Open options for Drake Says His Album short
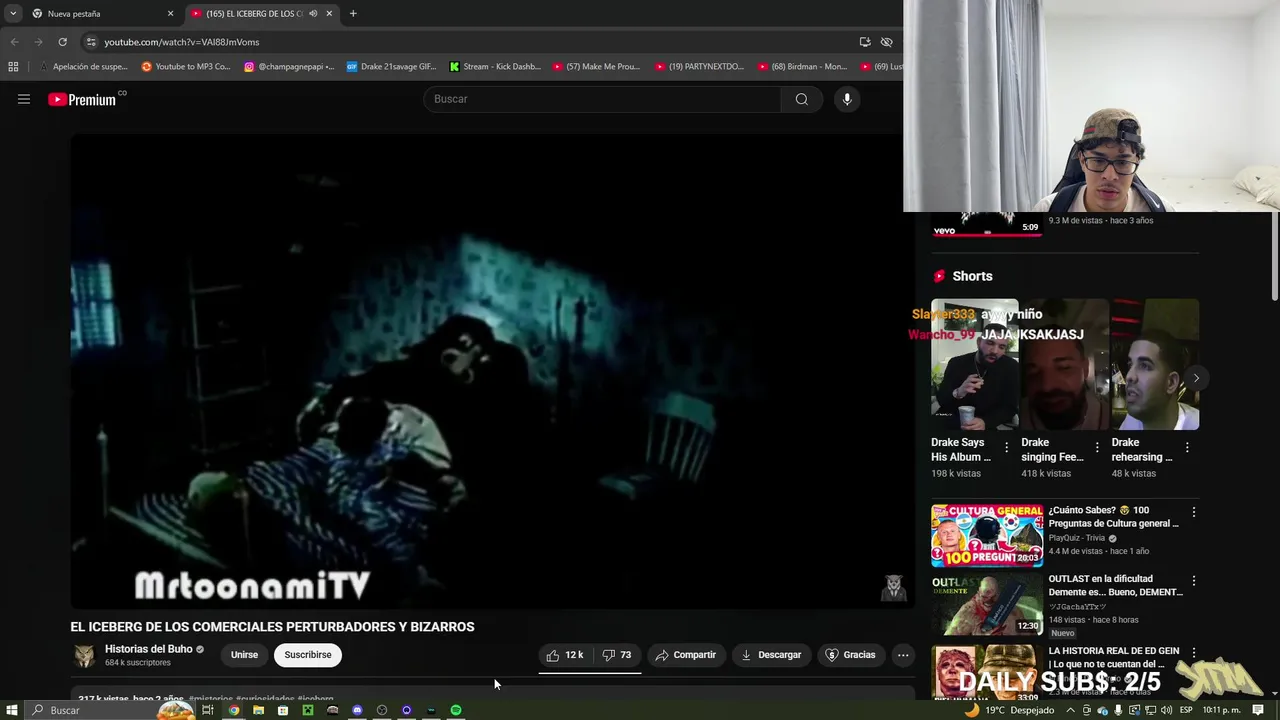 [1007, 448]
